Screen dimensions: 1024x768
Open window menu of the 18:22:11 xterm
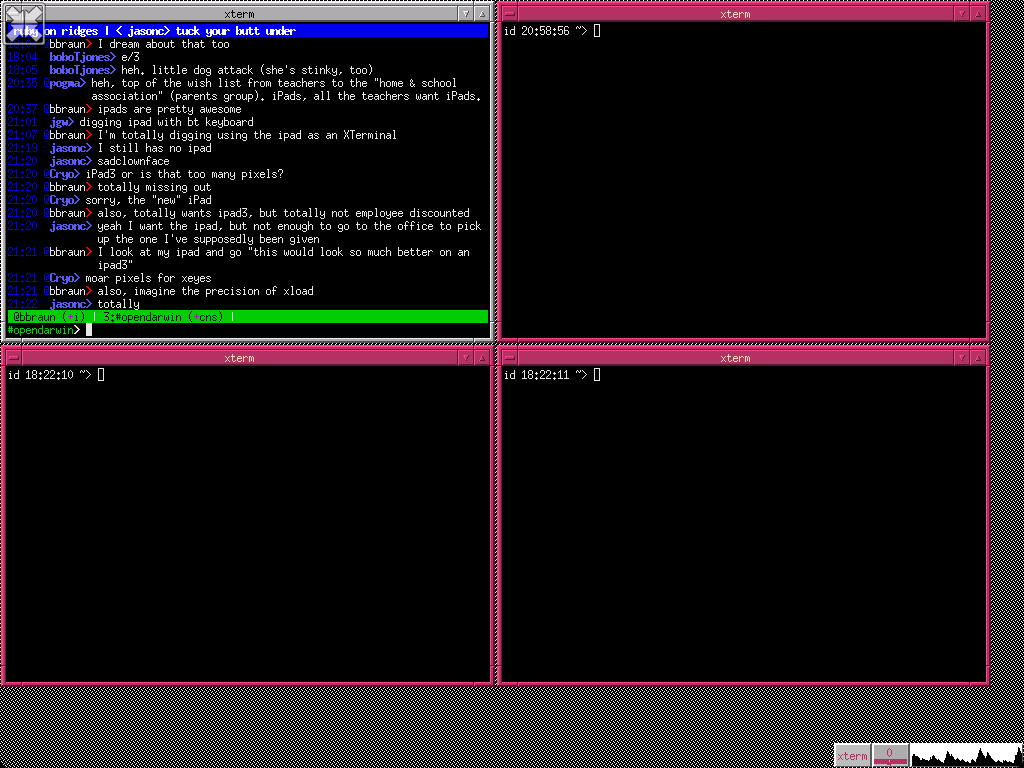[508, 358]
